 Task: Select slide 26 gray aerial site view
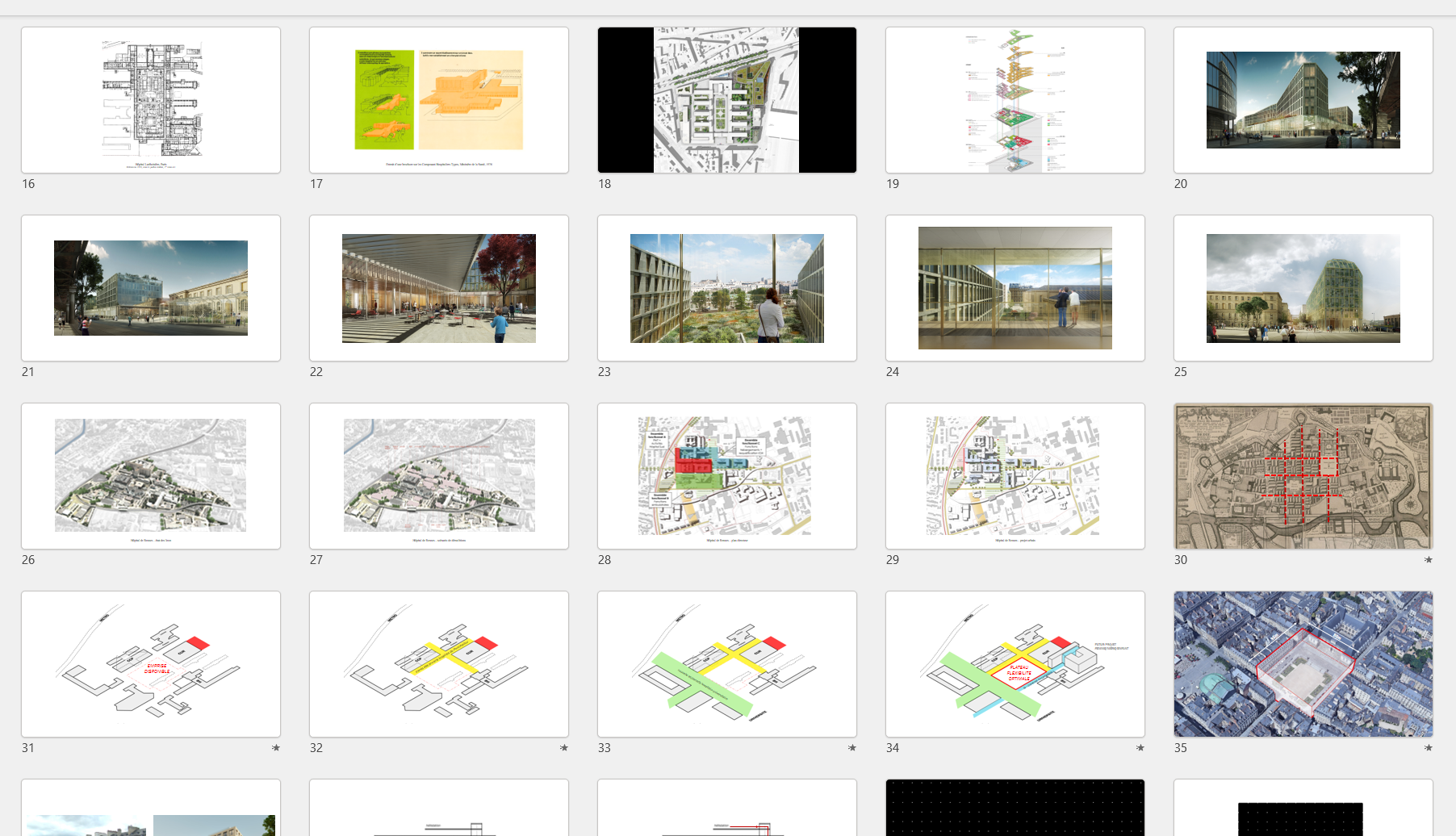(151, 476)
